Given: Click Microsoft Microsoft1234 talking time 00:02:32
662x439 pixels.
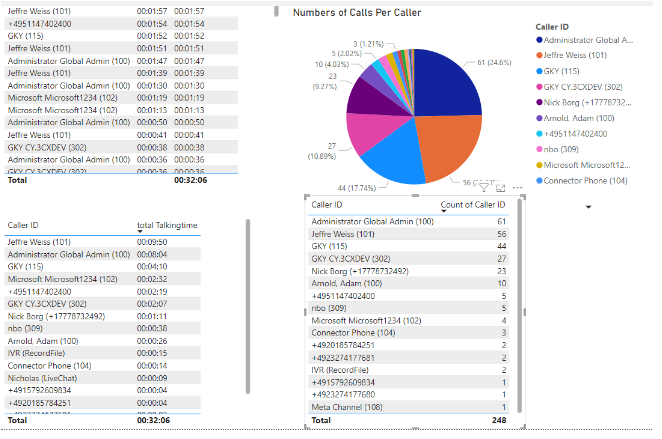Looking at the screenshot, I should point(152,279).
